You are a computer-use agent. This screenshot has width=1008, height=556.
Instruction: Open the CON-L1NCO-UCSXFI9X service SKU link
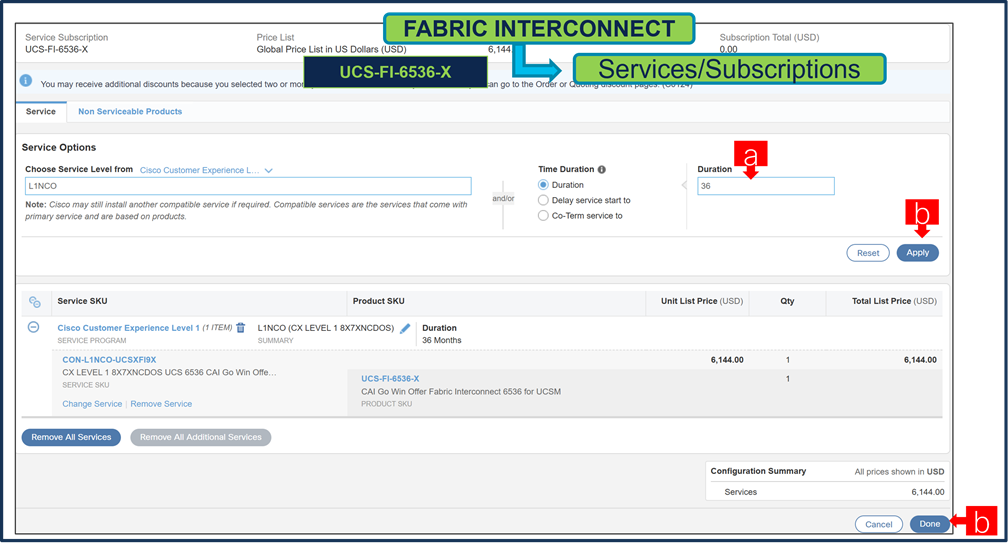coord(109,360)
